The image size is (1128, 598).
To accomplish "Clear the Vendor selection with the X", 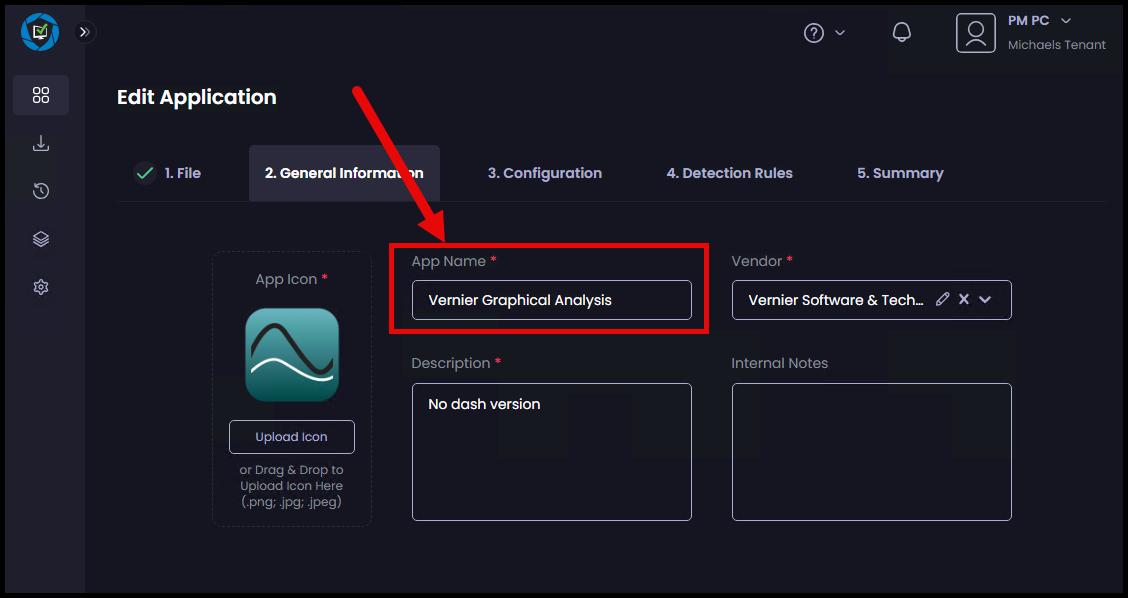I will click(964, 299).
